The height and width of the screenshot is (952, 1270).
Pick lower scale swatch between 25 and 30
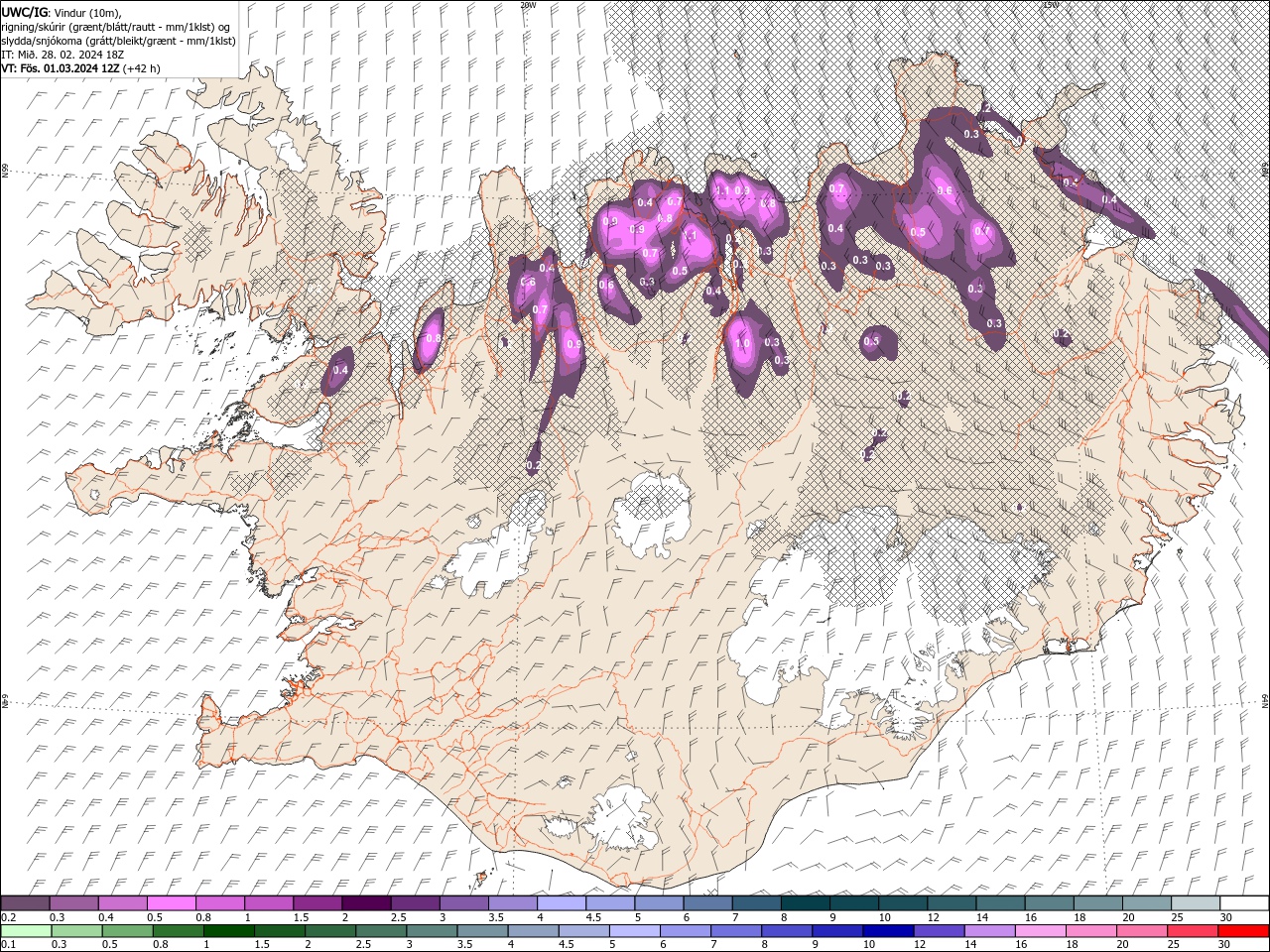[1193, 931]
